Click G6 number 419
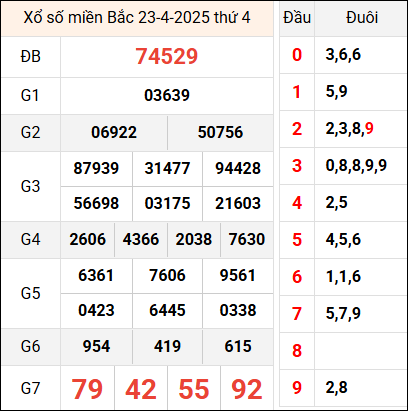The height and width of the screenshot is (411, 408). click(167, 346)
